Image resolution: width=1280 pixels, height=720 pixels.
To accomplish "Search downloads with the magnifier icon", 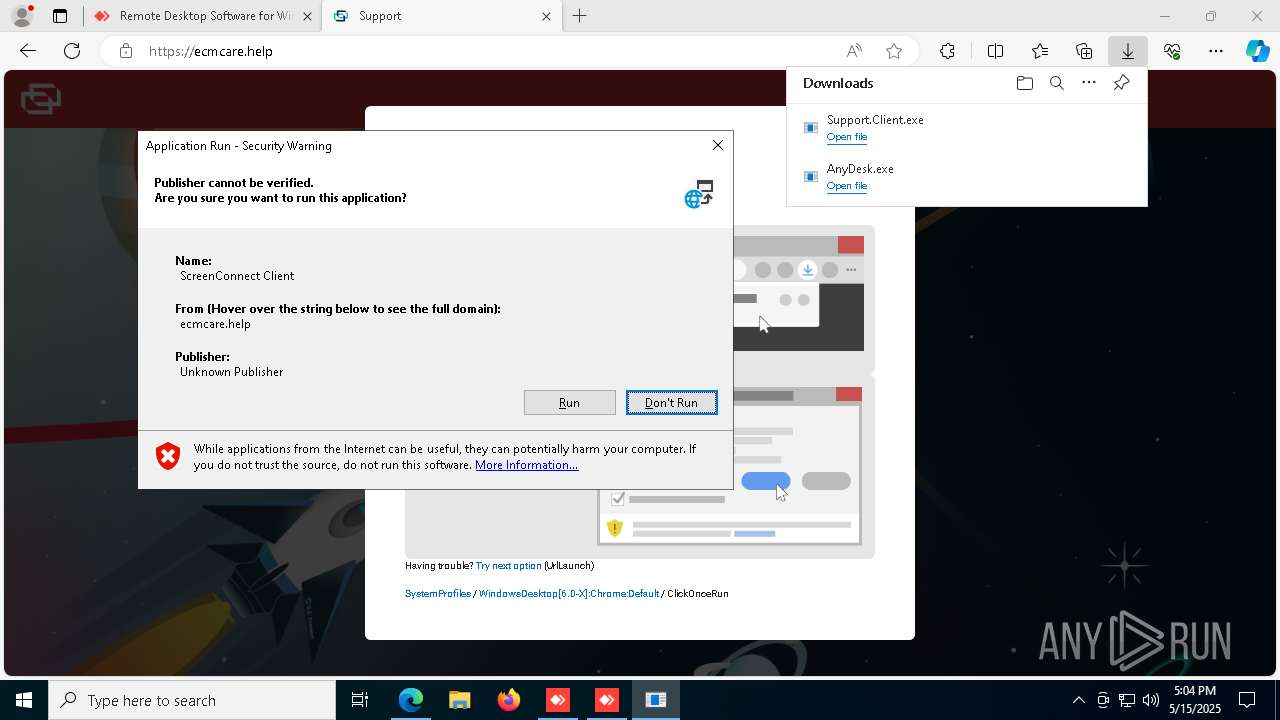I will [1056, 83].
